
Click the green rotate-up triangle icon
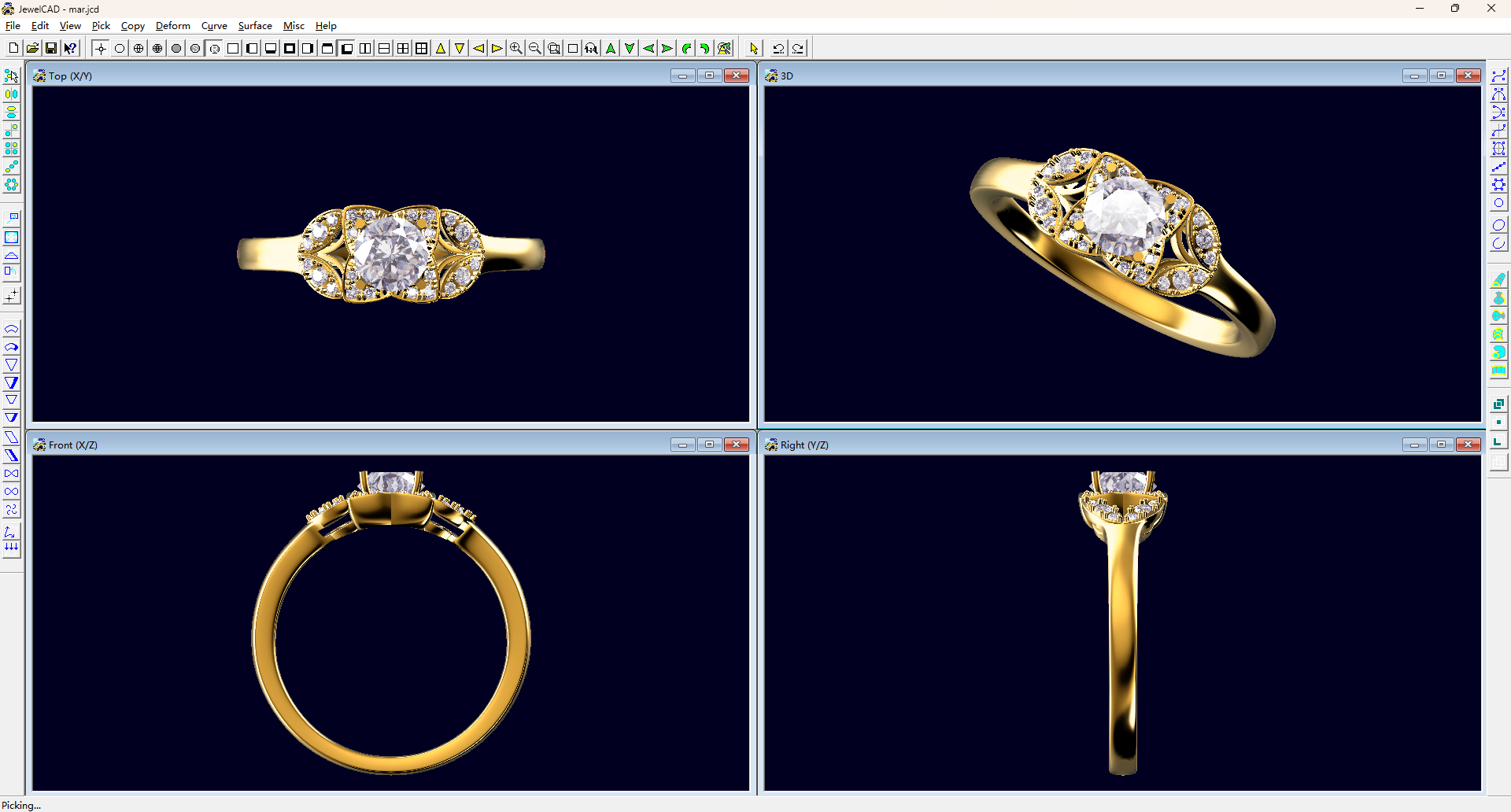tap(611, 48)
